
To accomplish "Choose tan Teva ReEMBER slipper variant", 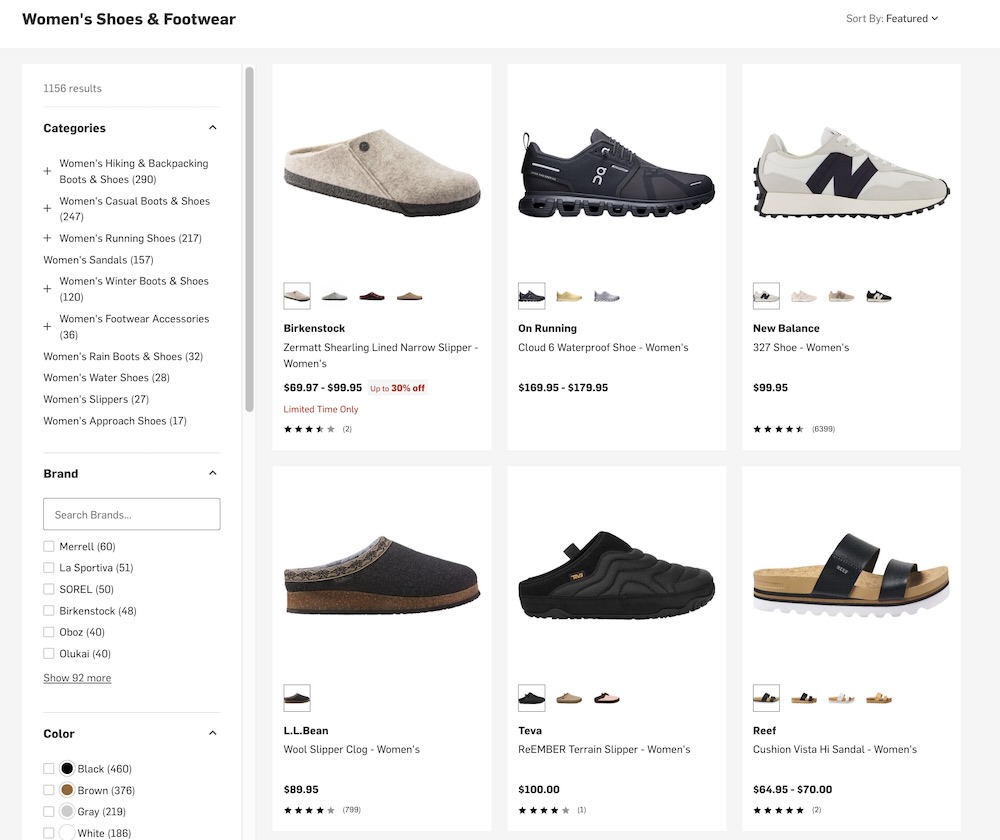I will 569,698.
